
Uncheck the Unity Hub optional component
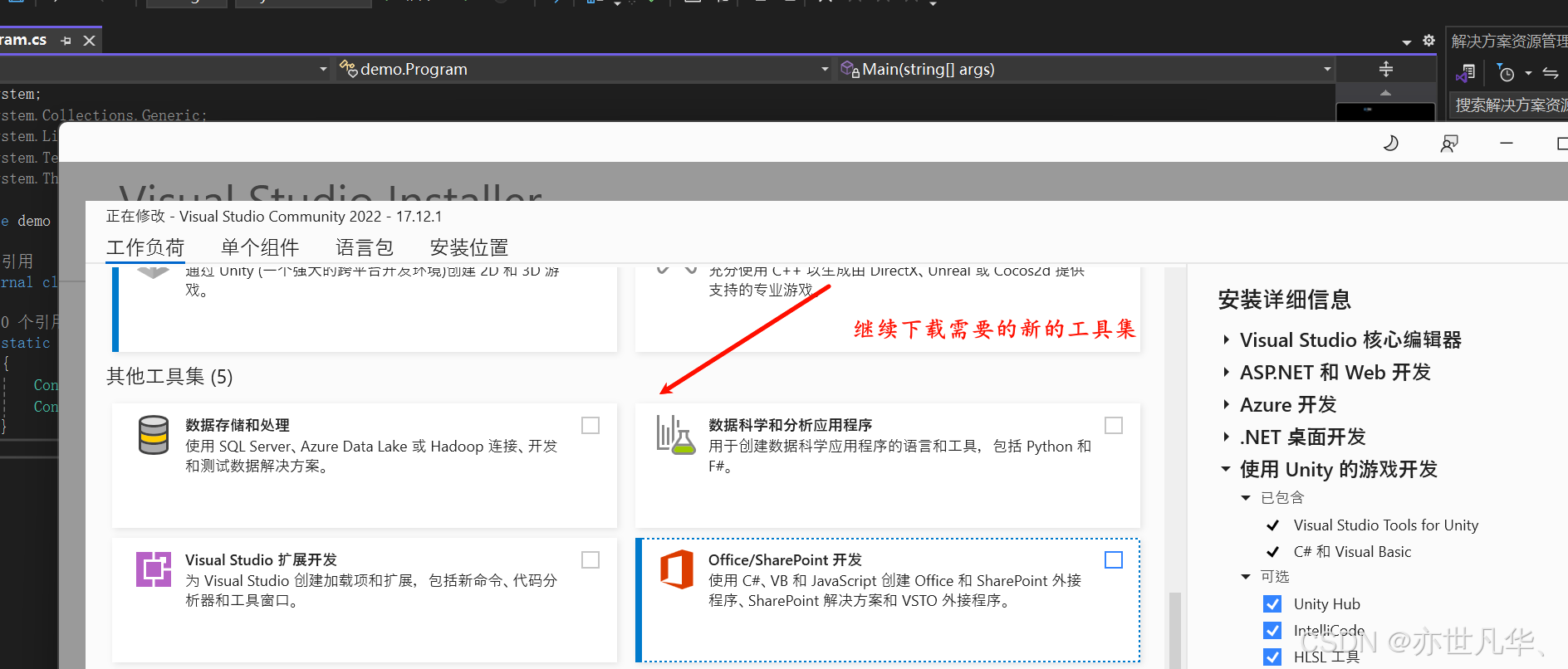1272,603
